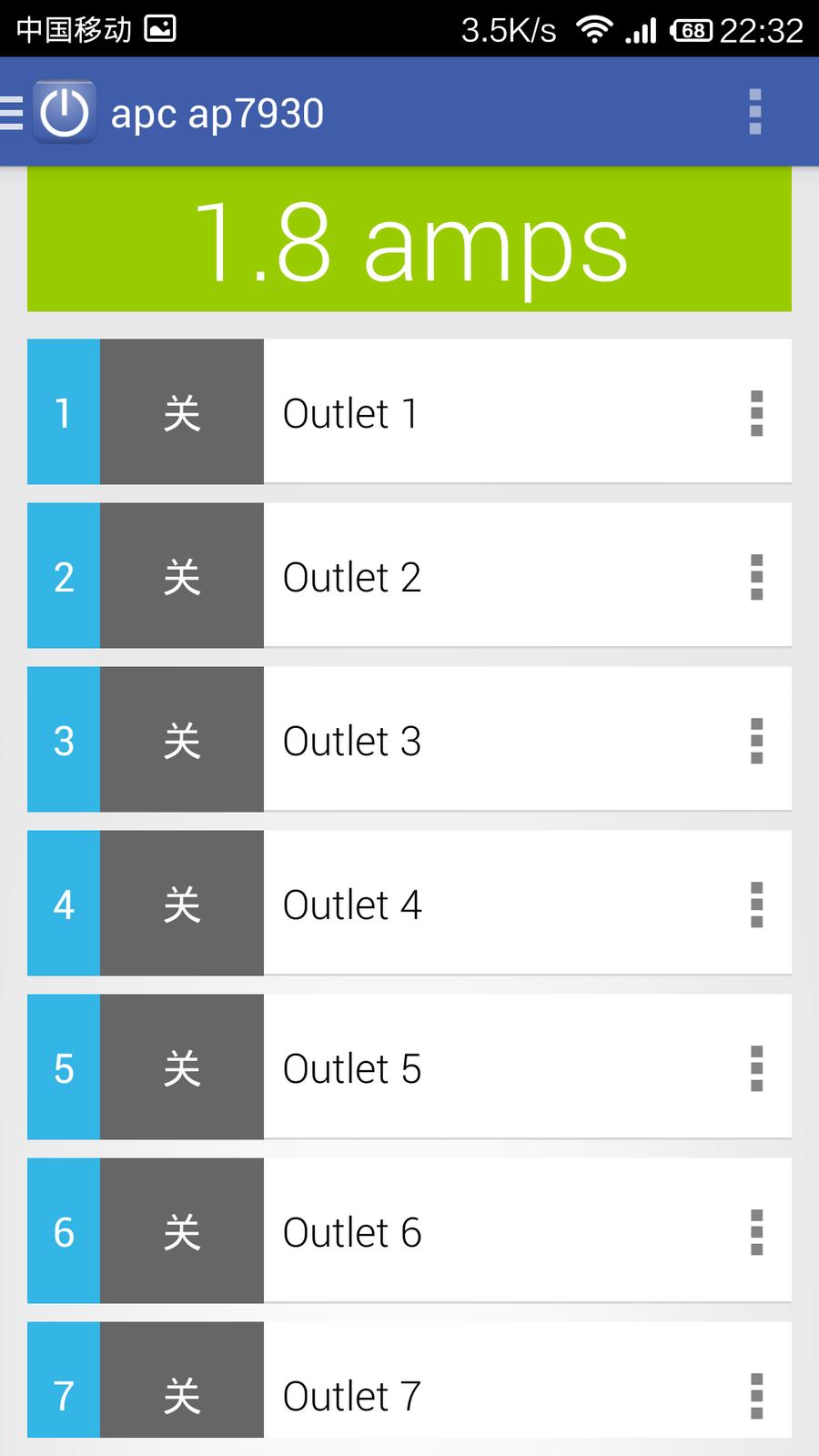This screenshot has height=1456, width=819.
Task: Open the top-right overflow menu
Action: [754, 113]
